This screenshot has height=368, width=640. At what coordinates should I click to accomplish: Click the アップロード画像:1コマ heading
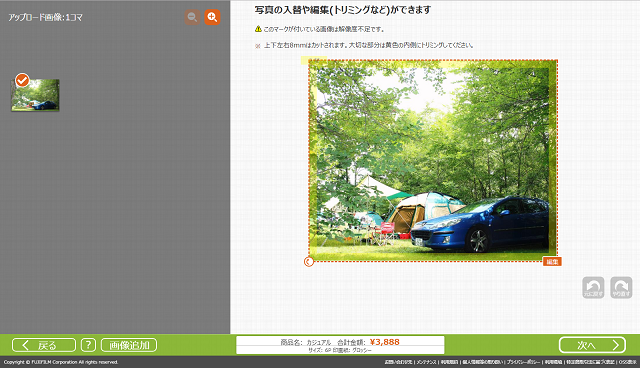(x=45, y=18)
